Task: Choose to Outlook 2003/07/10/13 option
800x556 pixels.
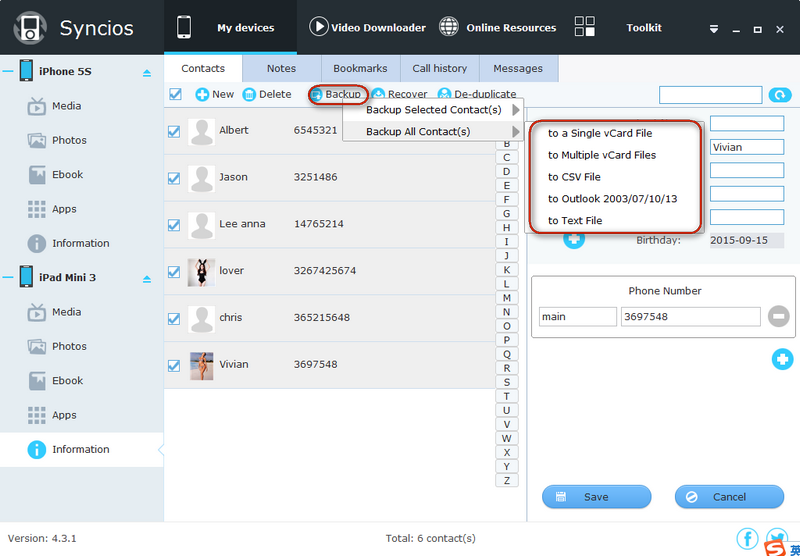Action: pyautogui.click(x=614, y=199)
